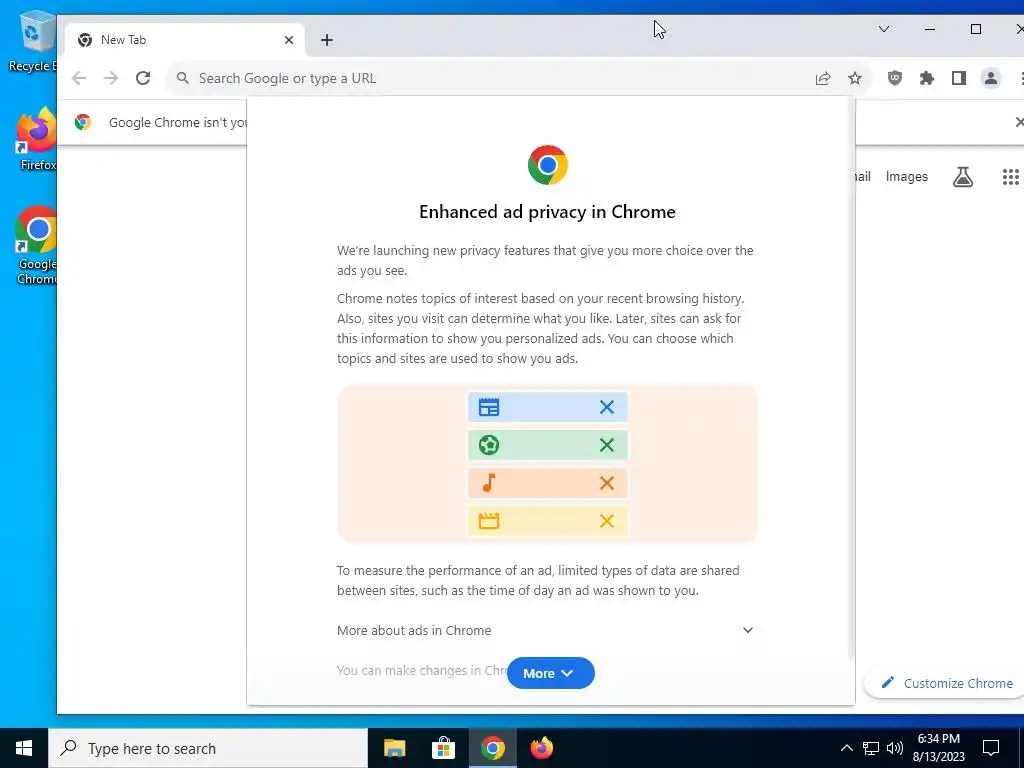
Task: Select the Firefox desktop shortcut
Action: (x=36, y=139)
